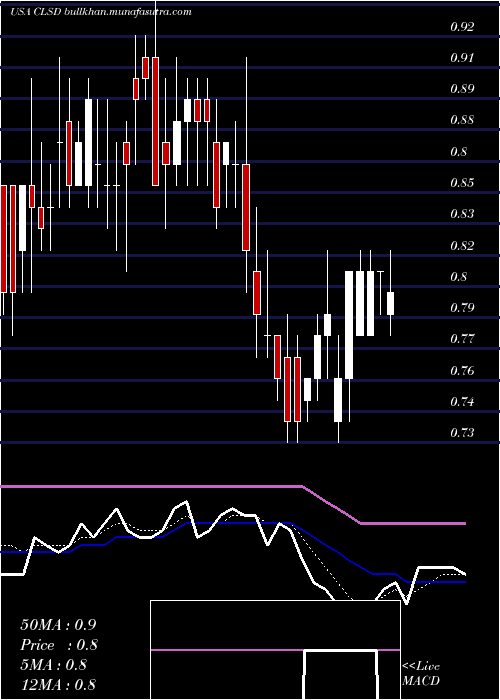Viewport: 500px width, 700px height.
Task: Click the 0.88 price axis label
Action: click(462, 120)
